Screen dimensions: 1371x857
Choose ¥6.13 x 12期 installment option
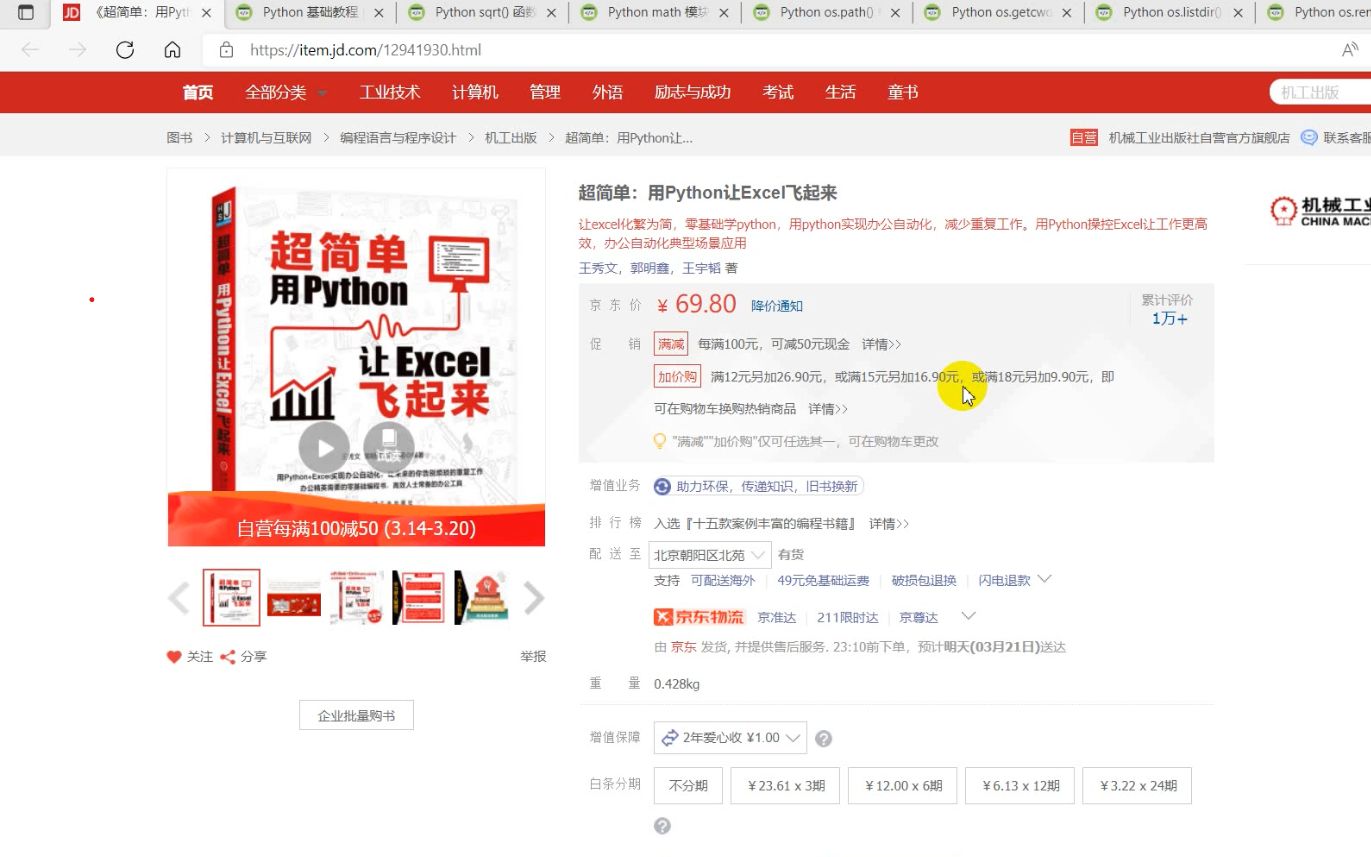click(1020, 786)
